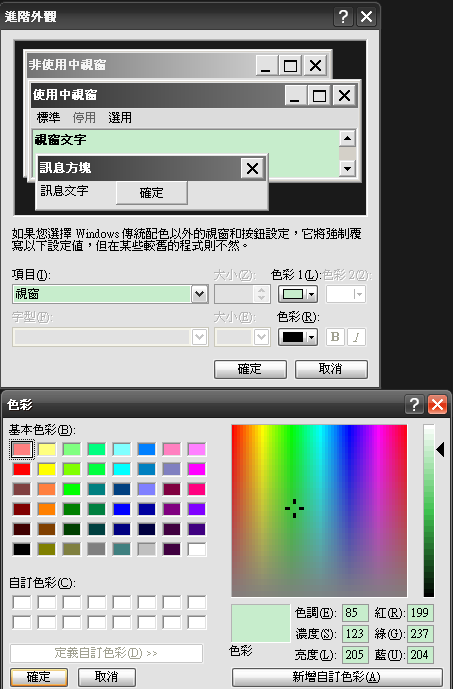The image size is (453, 689).
Task: Click the help question mark in 進階外觀 dialog
Action: coord(343,17)
